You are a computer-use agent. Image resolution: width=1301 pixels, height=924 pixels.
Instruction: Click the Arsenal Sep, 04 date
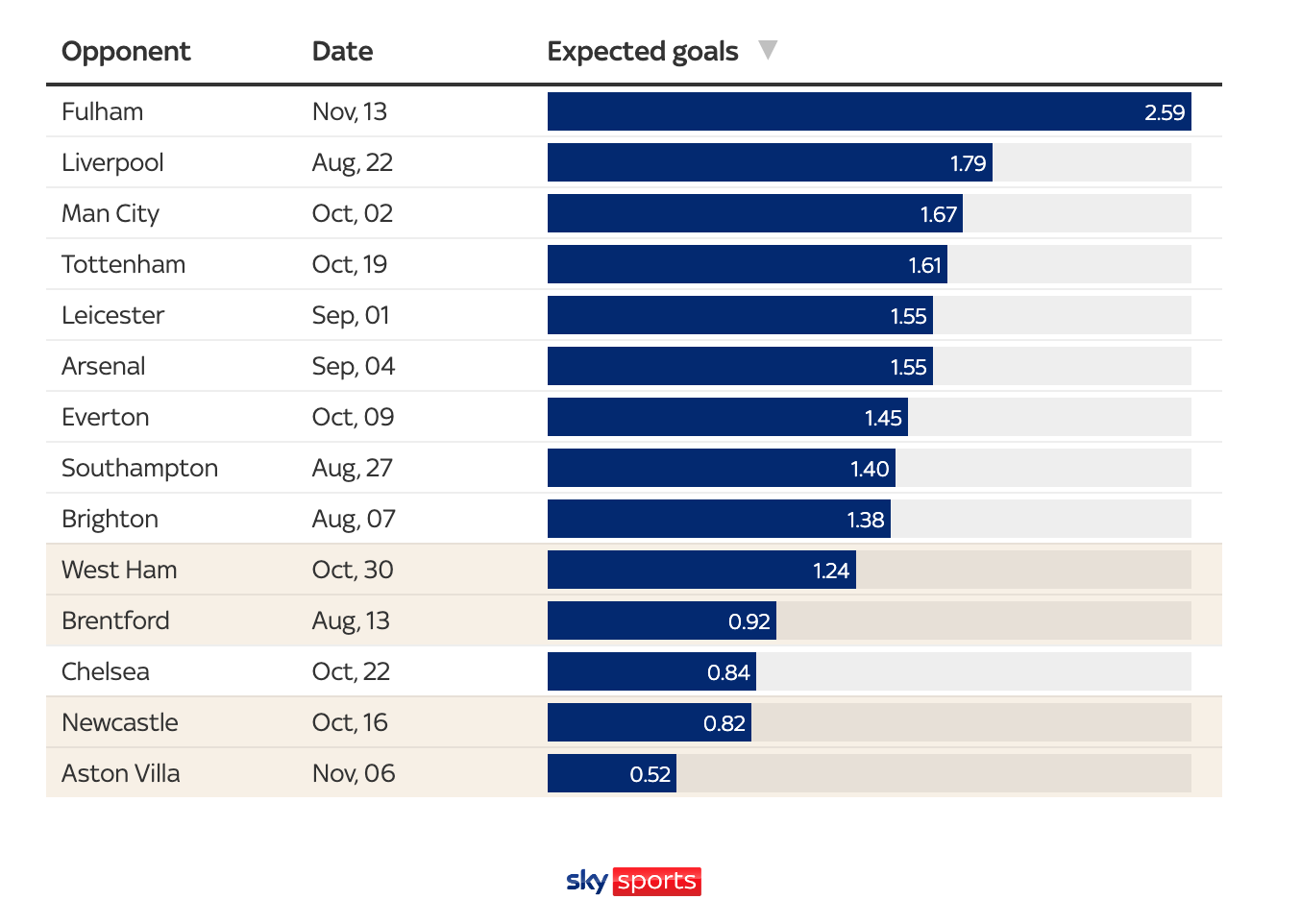pos(353,366)
